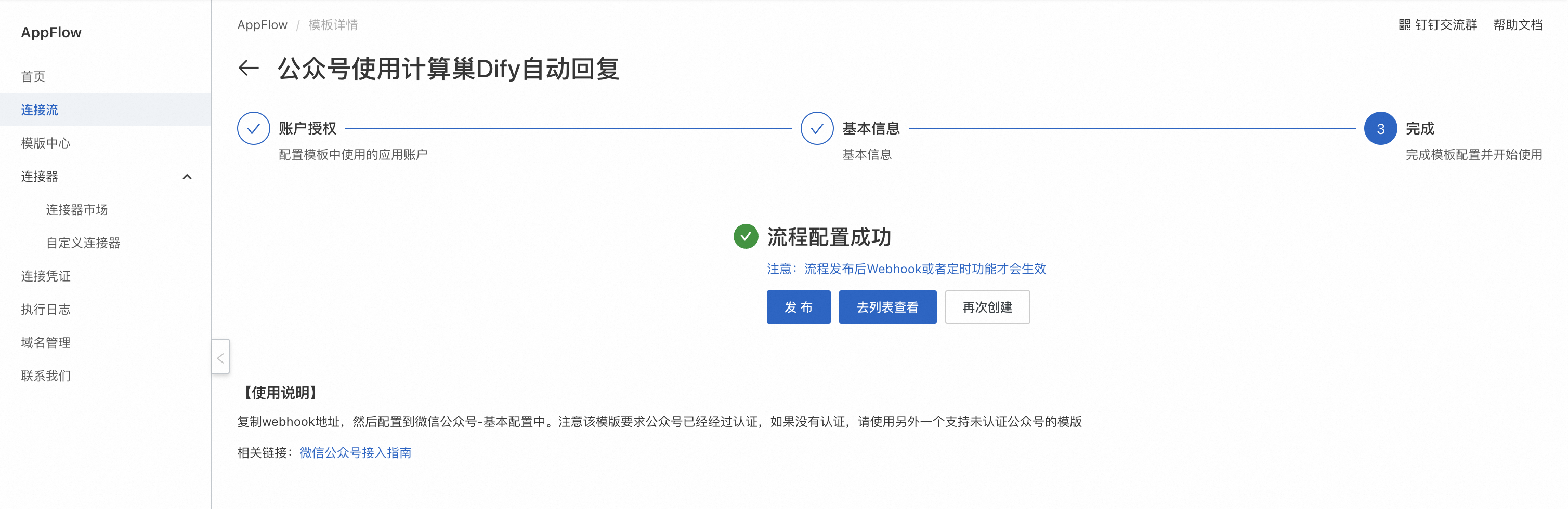Click 再次创建 to create again
1568x509 pixels.
coord(987,307)
